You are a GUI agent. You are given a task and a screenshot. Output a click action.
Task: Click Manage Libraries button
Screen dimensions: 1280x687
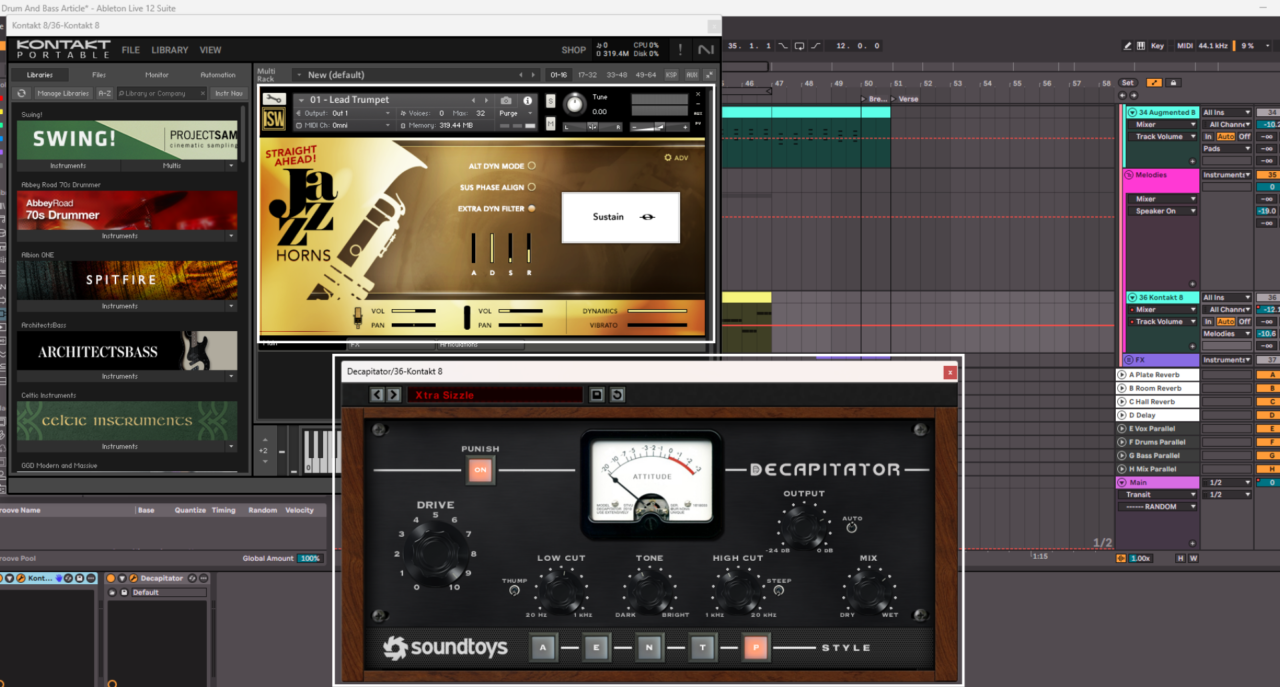63,93
